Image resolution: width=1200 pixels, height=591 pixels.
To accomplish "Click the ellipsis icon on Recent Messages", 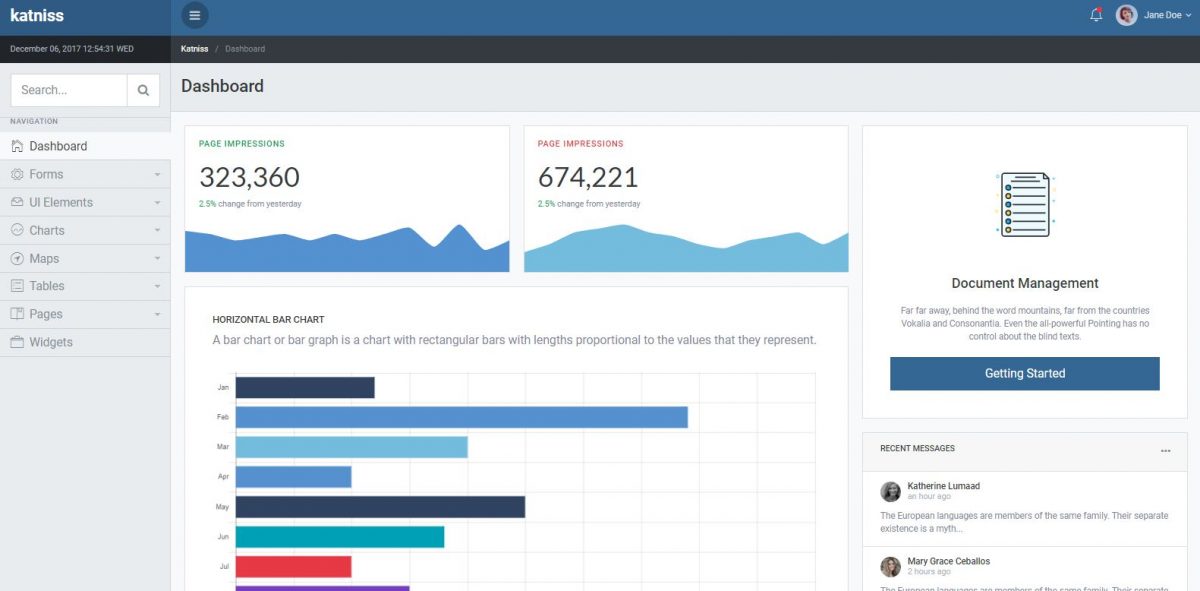I will [1166, 451].
